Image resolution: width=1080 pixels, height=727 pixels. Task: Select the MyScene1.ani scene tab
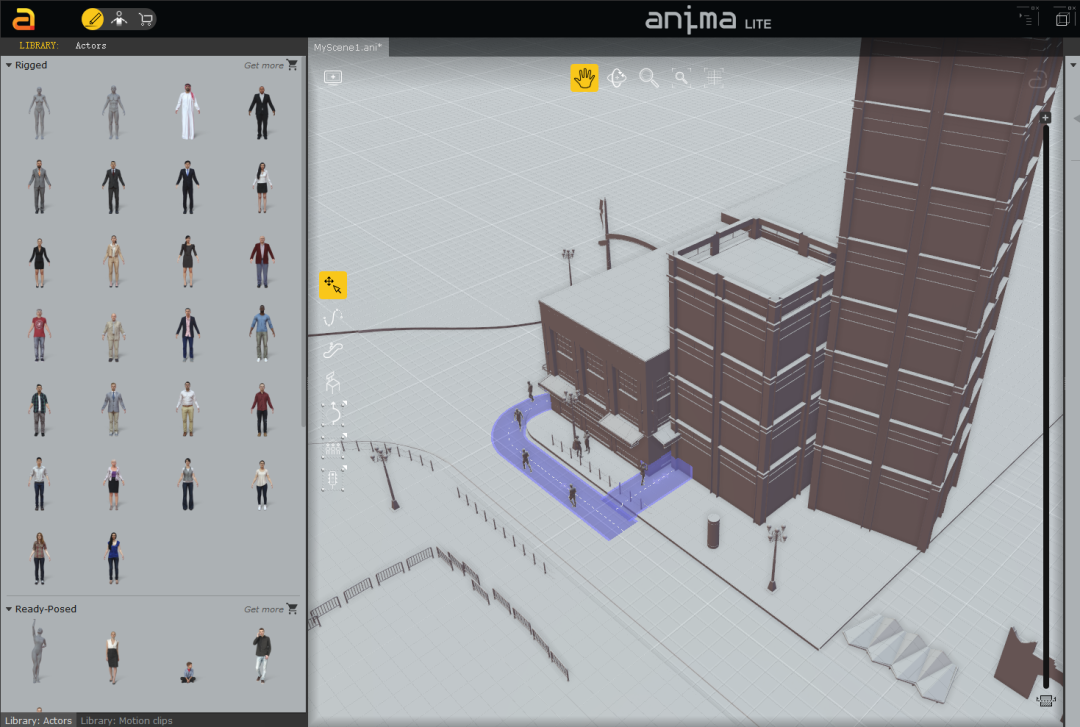pos(348,48)
